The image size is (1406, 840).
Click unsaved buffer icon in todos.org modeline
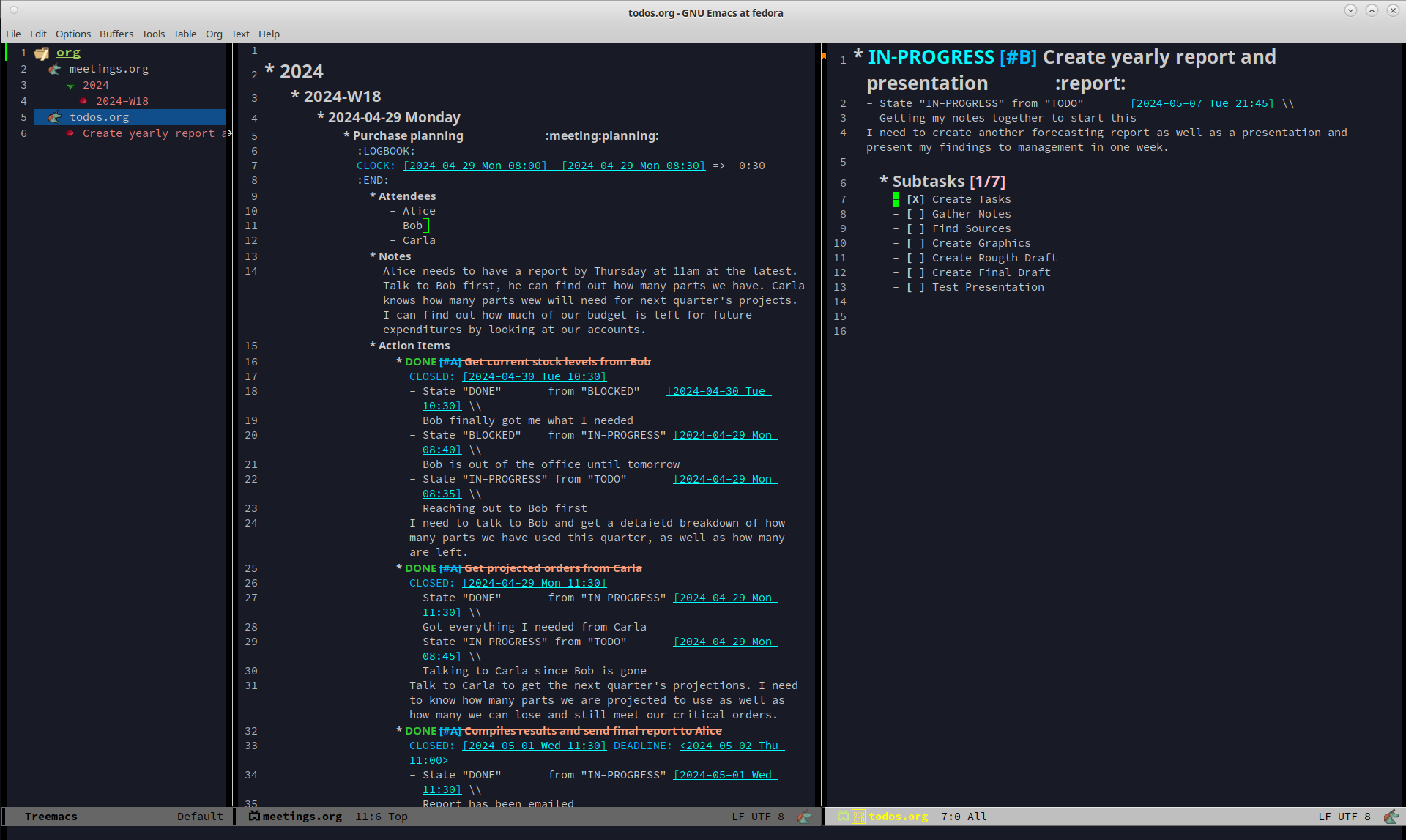click(x=858, y=817)
